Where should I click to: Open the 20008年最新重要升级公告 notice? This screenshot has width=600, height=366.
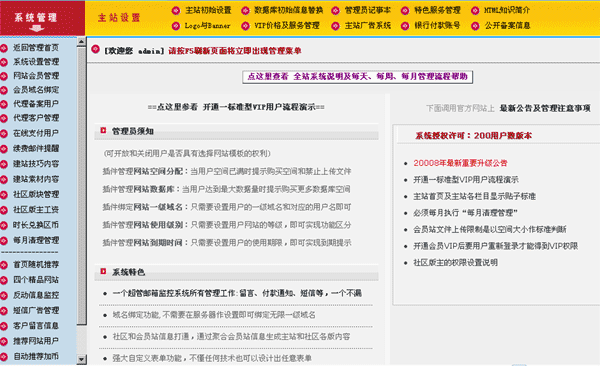click(x=460, y=163)
